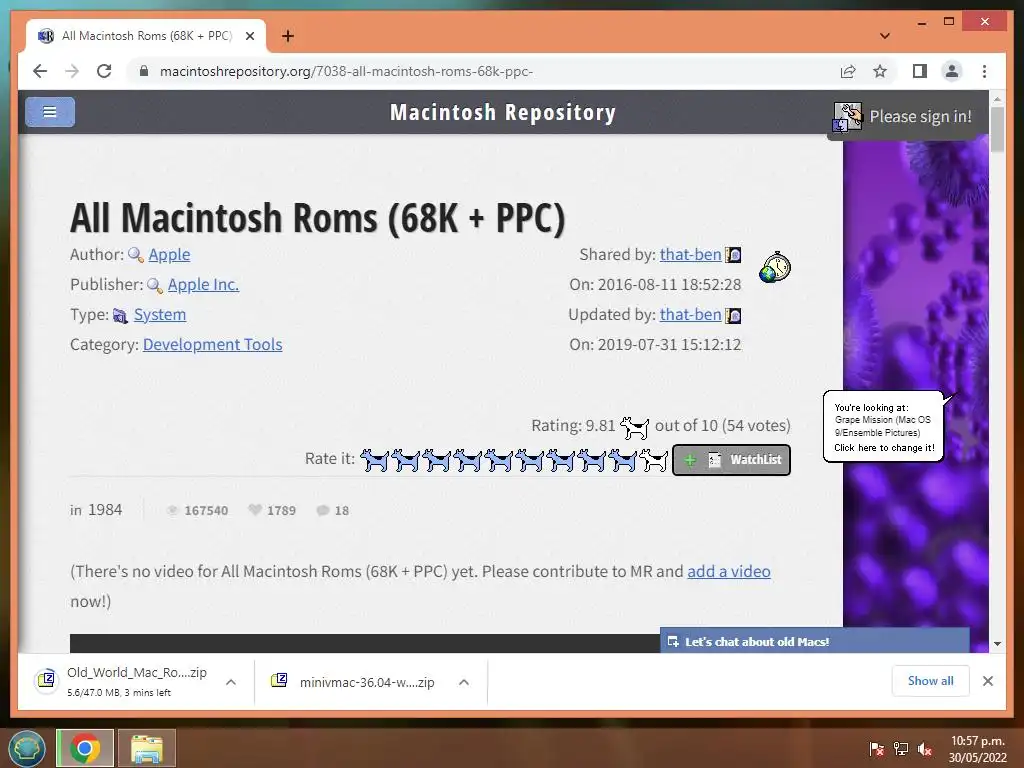
Task: Click the 18 comments counter
Action: [332, 510]
